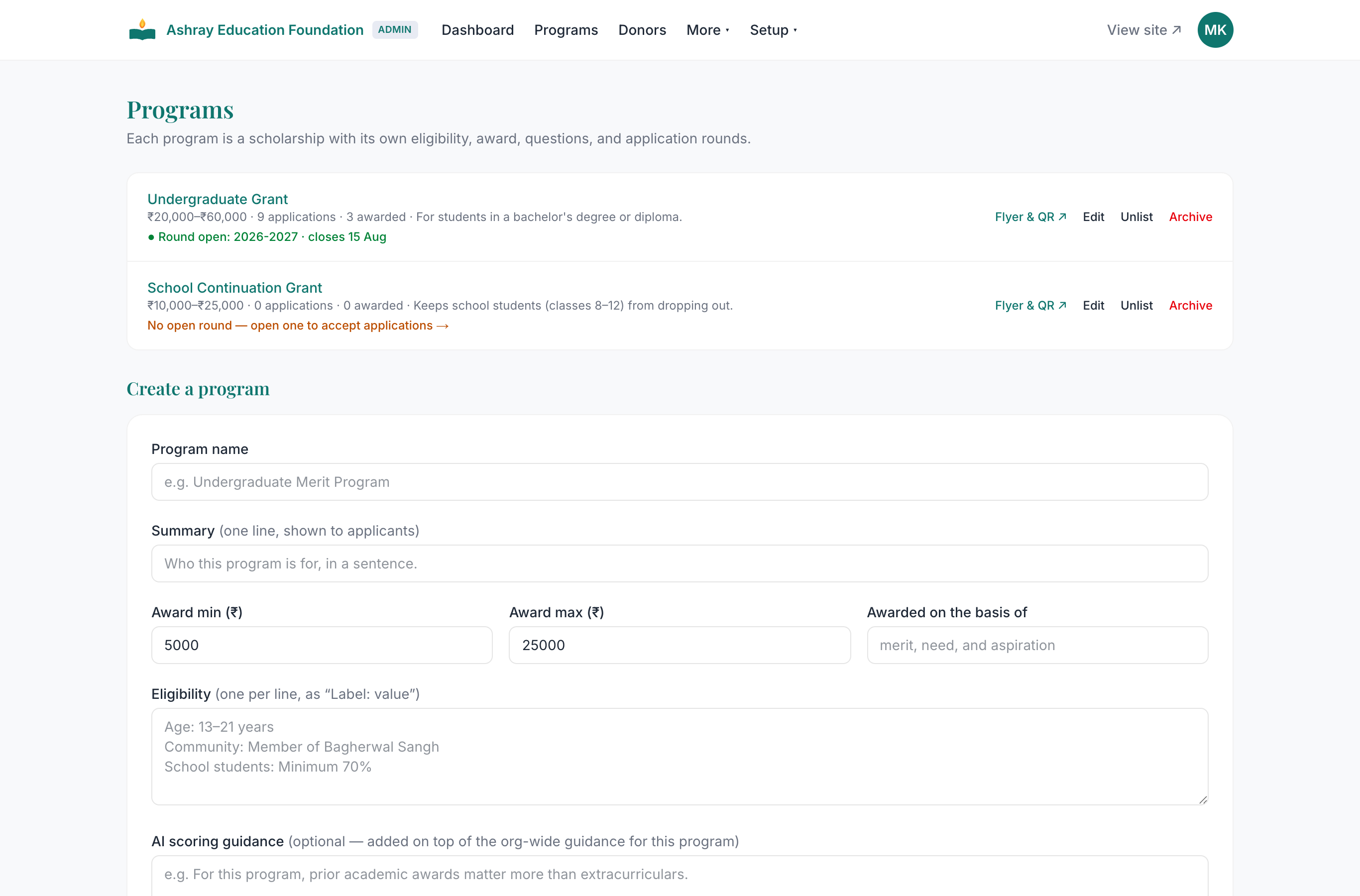1360x896 pixels.
Task: Edit the Undergraduate Grant program
Action: (1093, 217)
